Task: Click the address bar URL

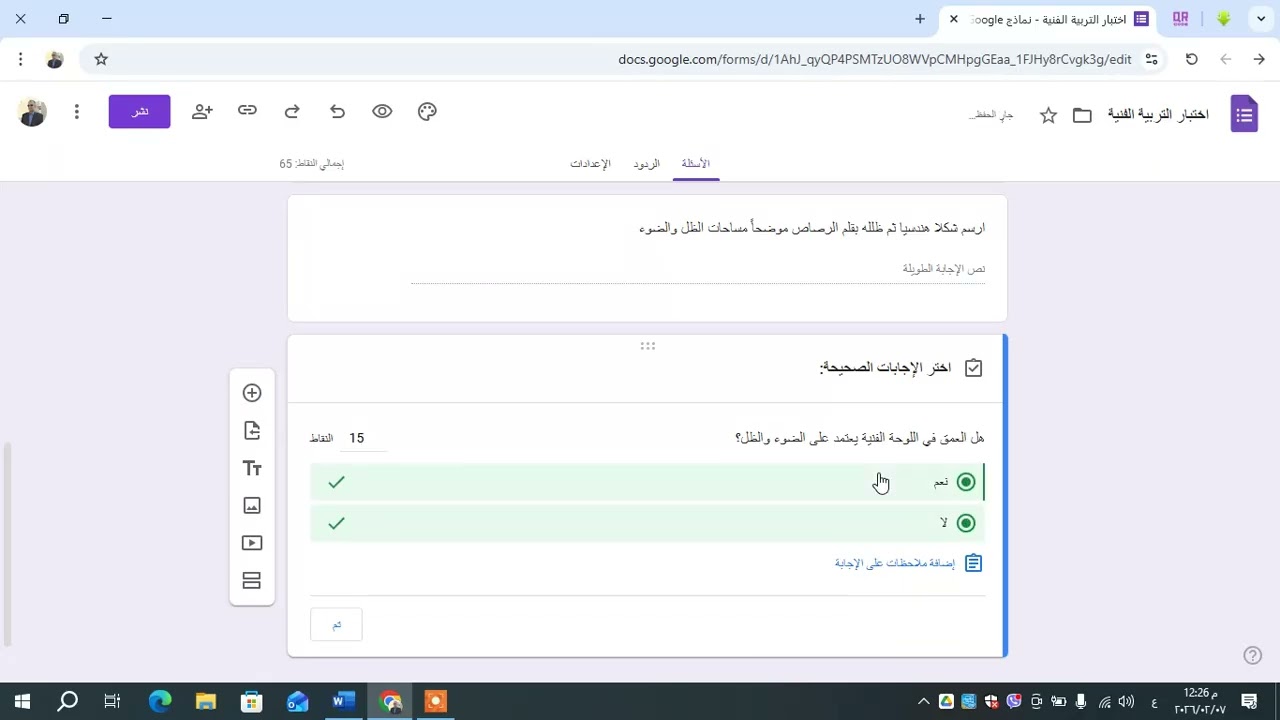Action: (875, 59)
